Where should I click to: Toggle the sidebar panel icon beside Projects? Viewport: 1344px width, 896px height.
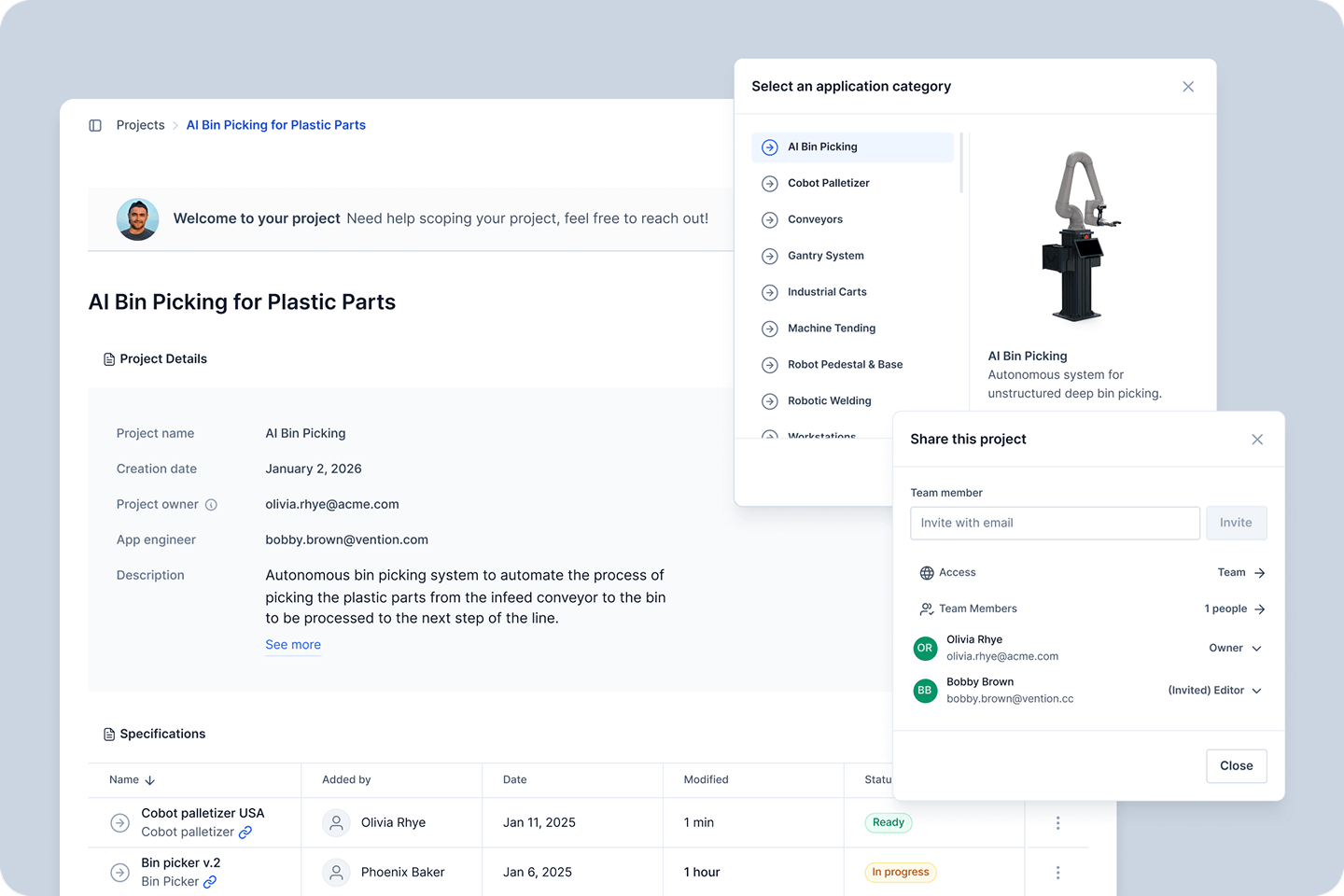pos(95,125)
